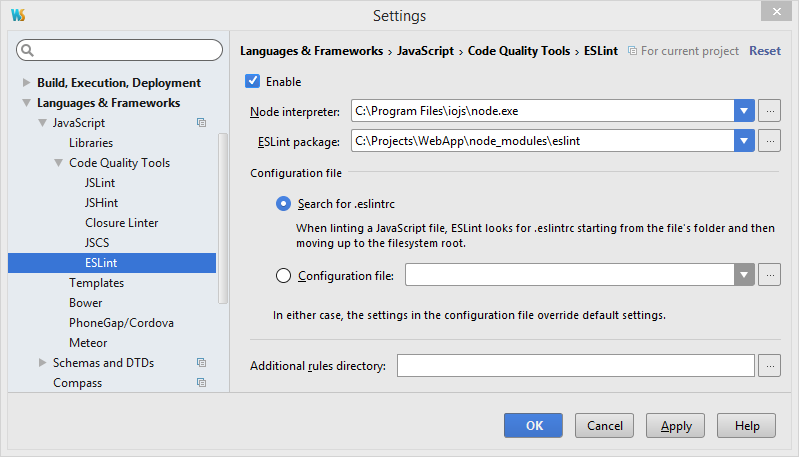Viewport: 799px width, 457px height.
Task: Click OK button
Action: pyautogui.click(x=534, y=425)
